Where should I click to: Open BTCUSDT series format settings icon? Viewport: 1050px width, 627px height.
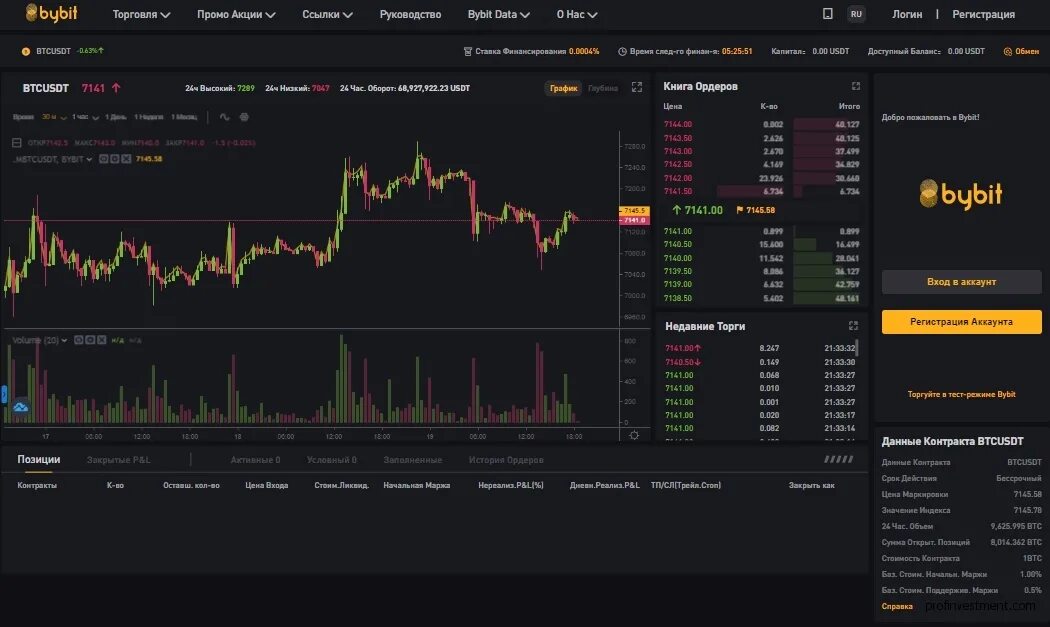pyautogui.click(x=115, y=159)
